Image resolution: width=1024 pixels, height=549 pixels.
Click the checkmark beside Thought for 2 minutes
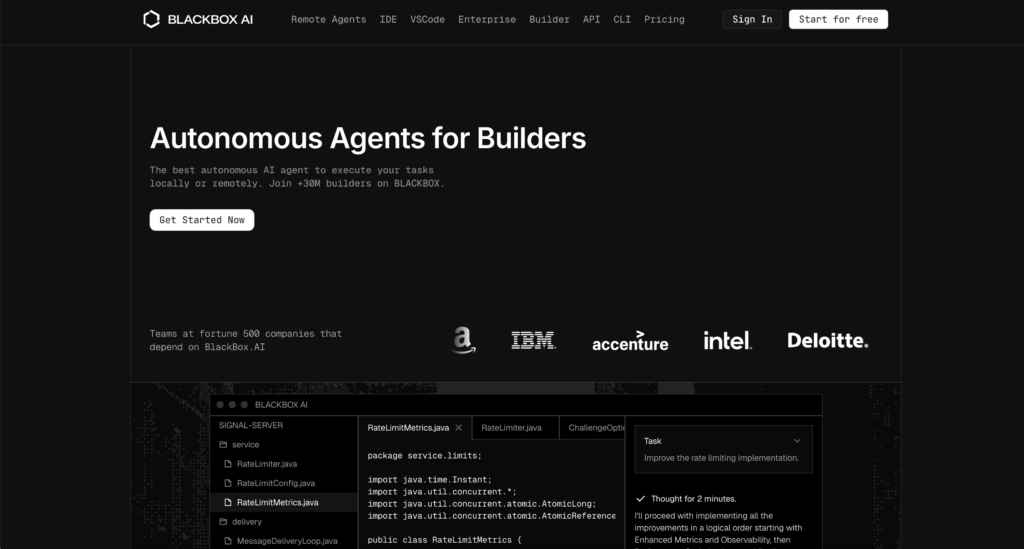(x=640, y=498)
